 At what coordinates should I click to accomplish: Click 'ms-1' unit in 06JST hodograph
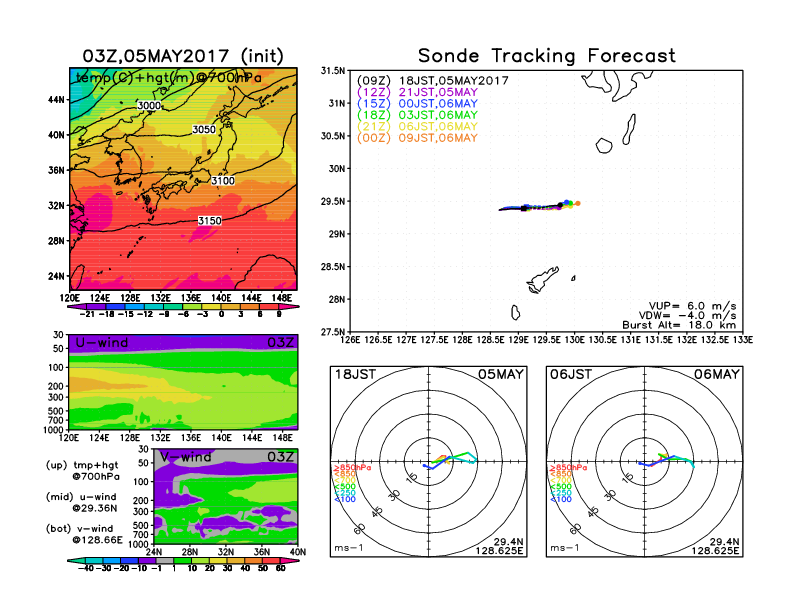[565, 548]
